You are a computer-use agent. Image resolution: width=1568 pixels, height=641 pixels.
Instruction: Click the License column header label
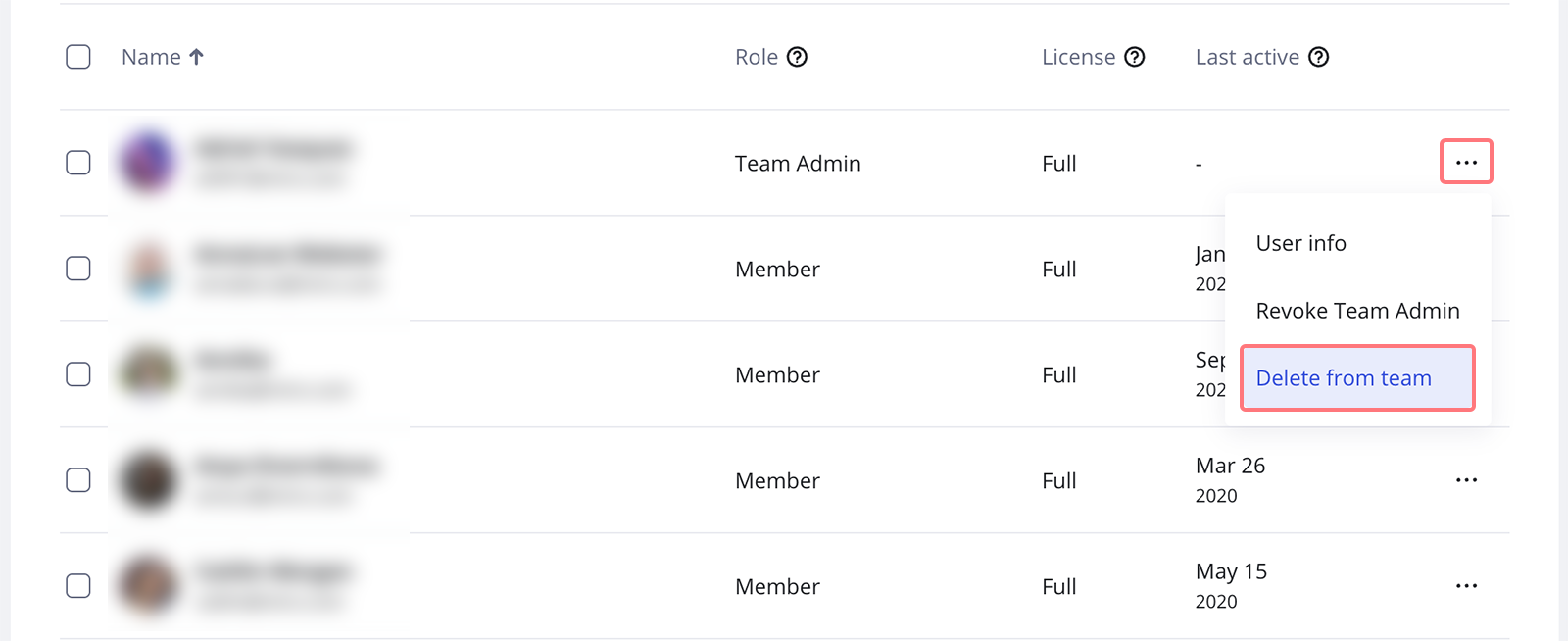click(x=1078, y=57)
